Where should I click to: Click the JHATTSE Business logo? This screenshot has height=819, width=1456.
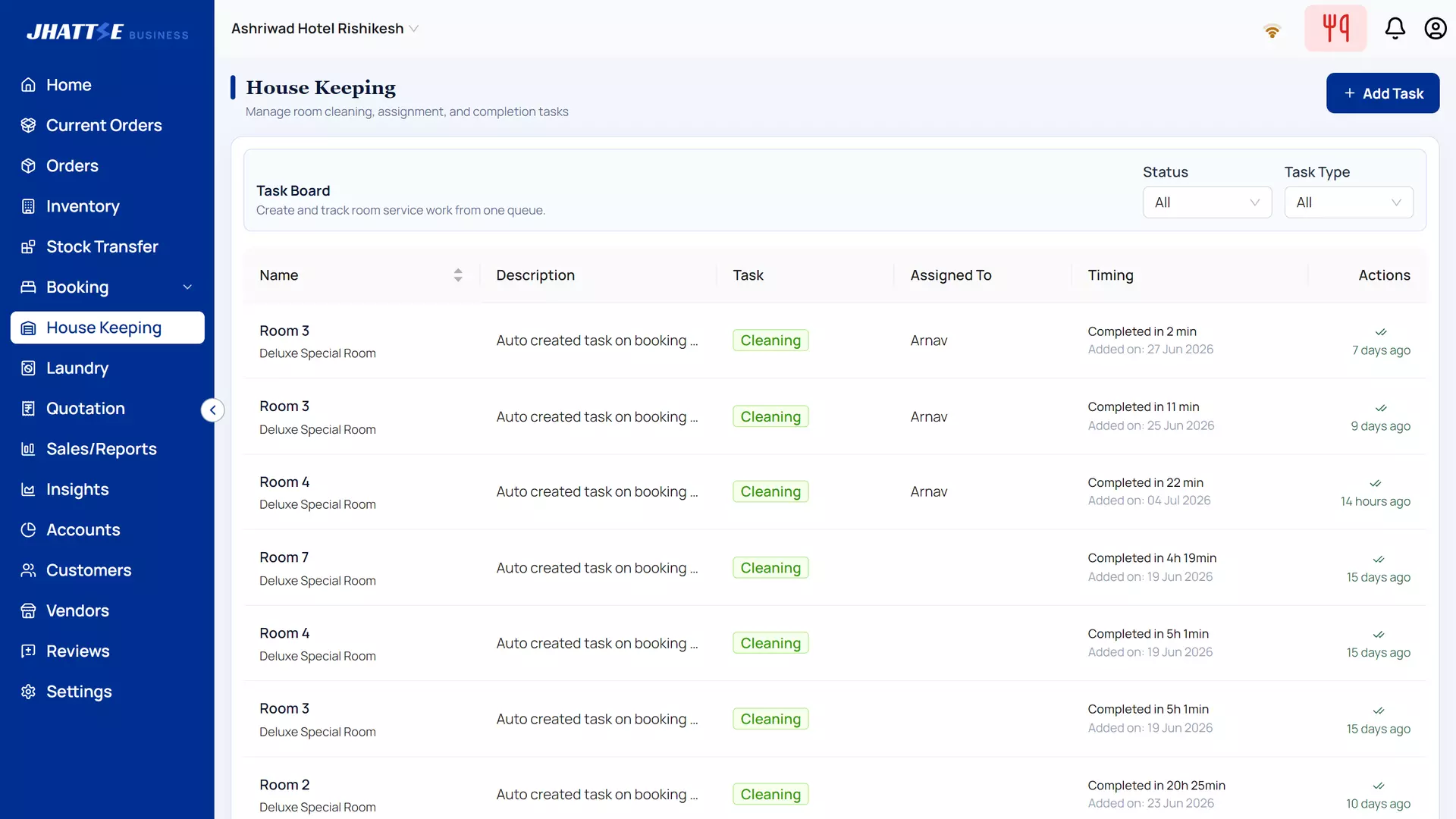pyautogui.click(x=107, y=32)
